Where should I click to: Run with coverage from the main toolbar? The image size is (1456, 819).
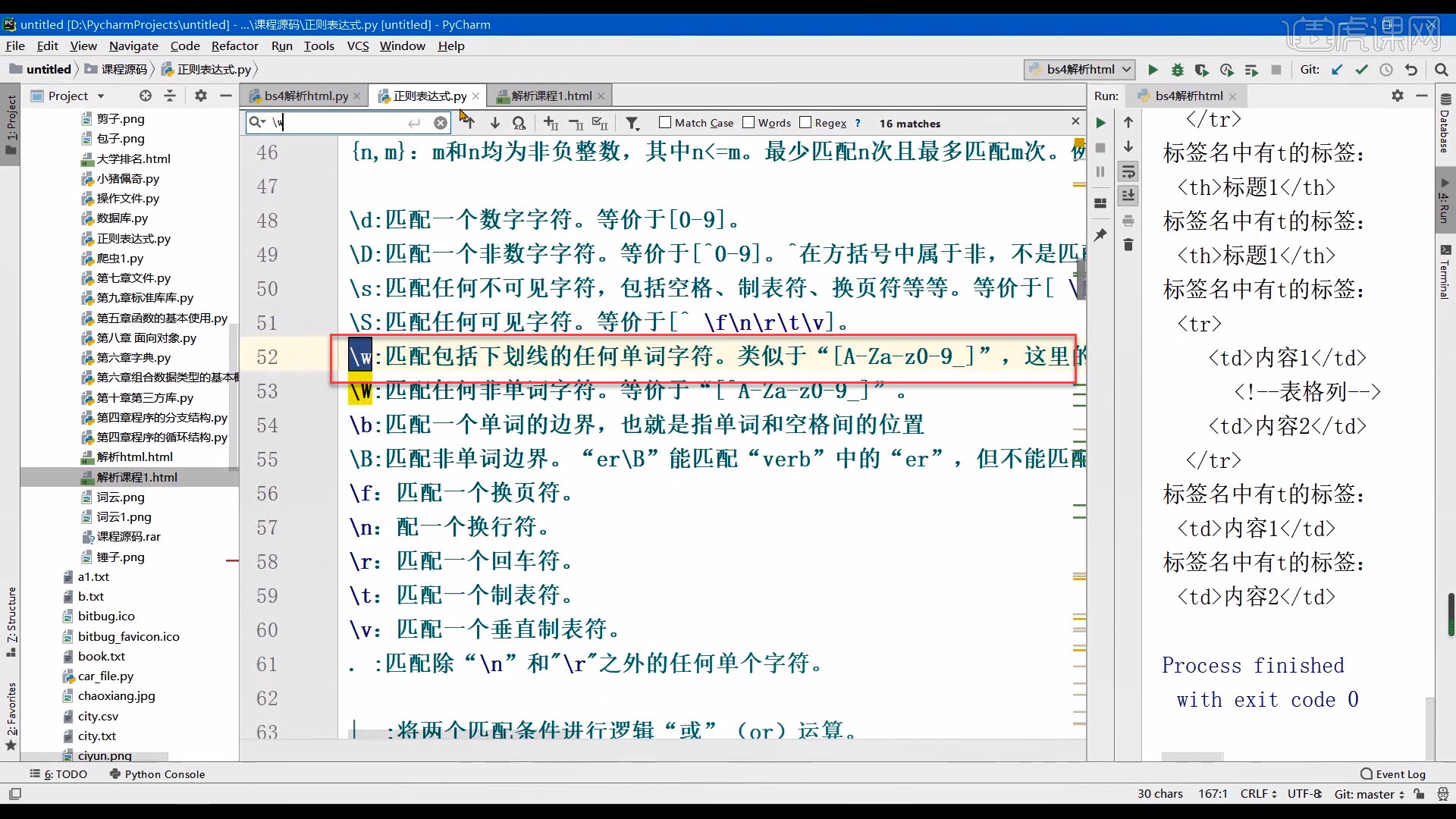point(1202,70)
